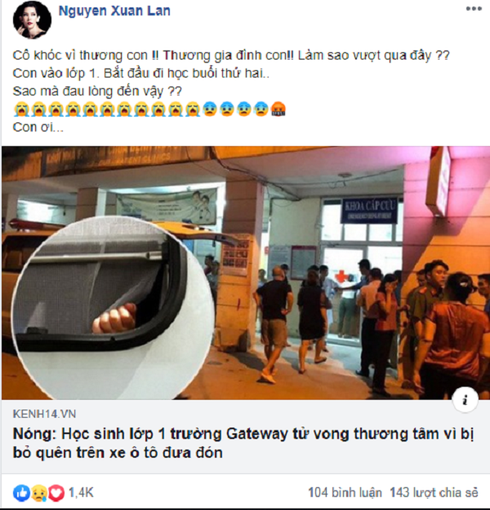This screenshot has width=490, height=510.
Task: Click the blue Like reaction icon
Action: pos(22,493)
